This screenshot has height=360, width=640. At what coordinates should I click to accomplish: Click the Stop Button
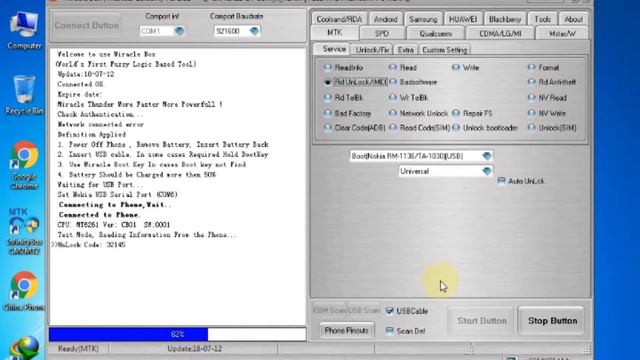click(552, 321)
